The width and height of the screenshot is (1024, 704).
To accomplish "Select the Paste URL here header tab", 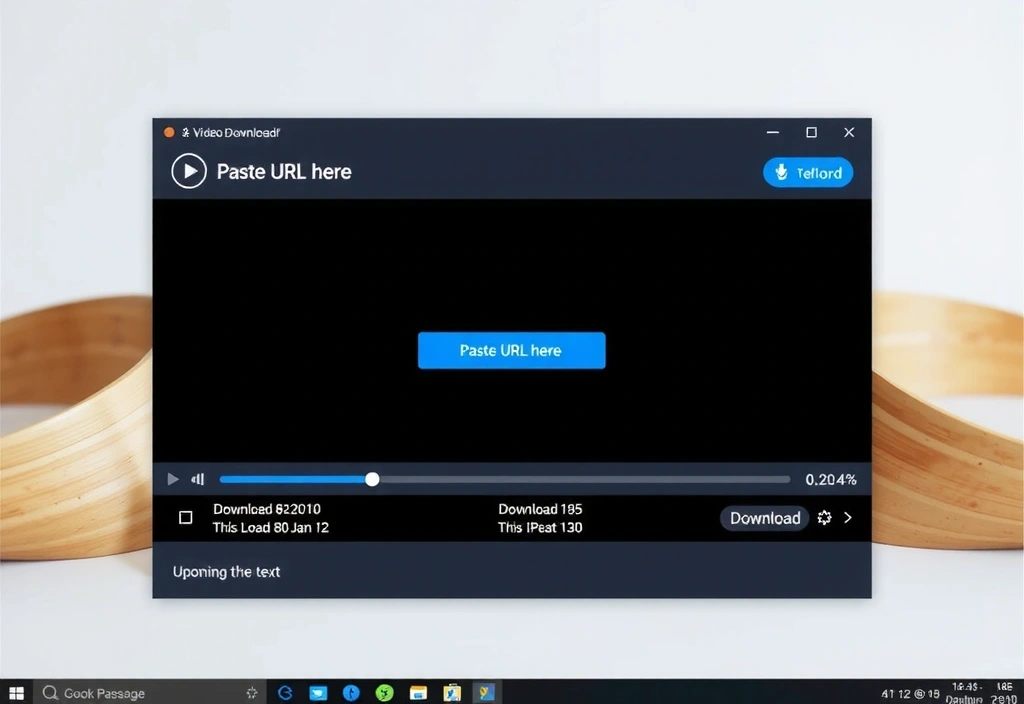I will click(284, 171).
